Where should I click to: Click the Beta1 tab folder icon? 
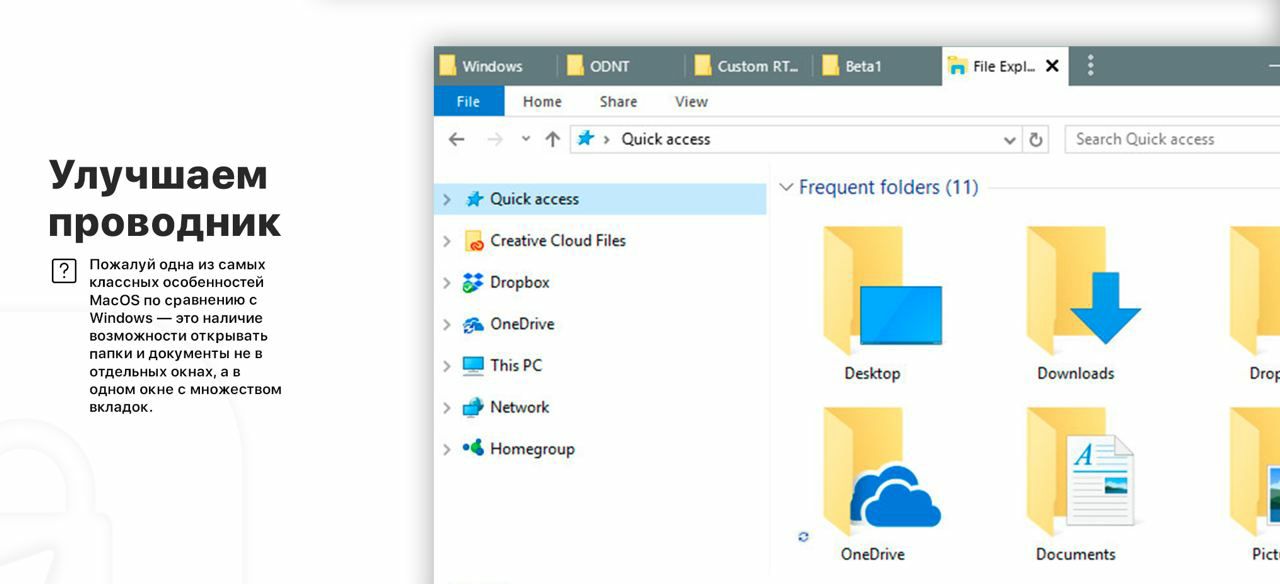830,66
